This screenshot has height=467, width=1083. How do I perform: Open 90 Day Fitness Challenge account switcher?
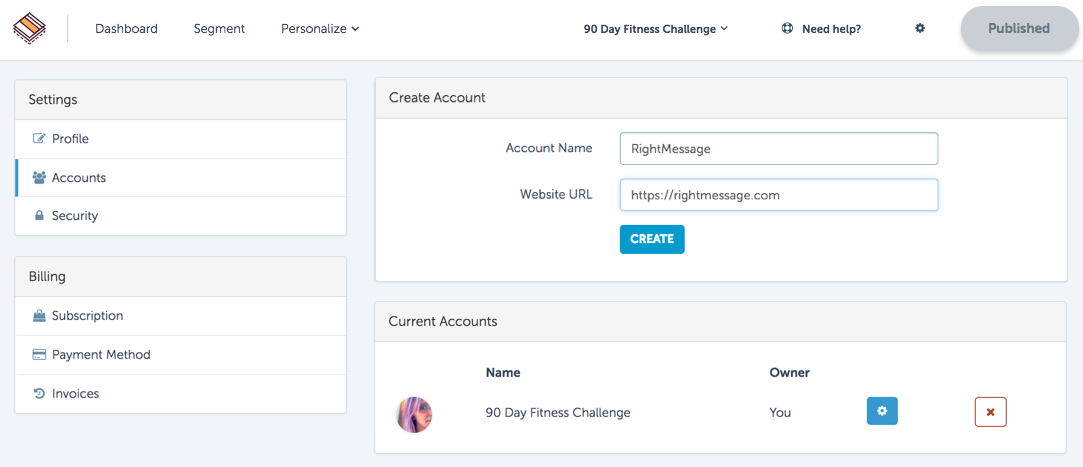(655, 29)
